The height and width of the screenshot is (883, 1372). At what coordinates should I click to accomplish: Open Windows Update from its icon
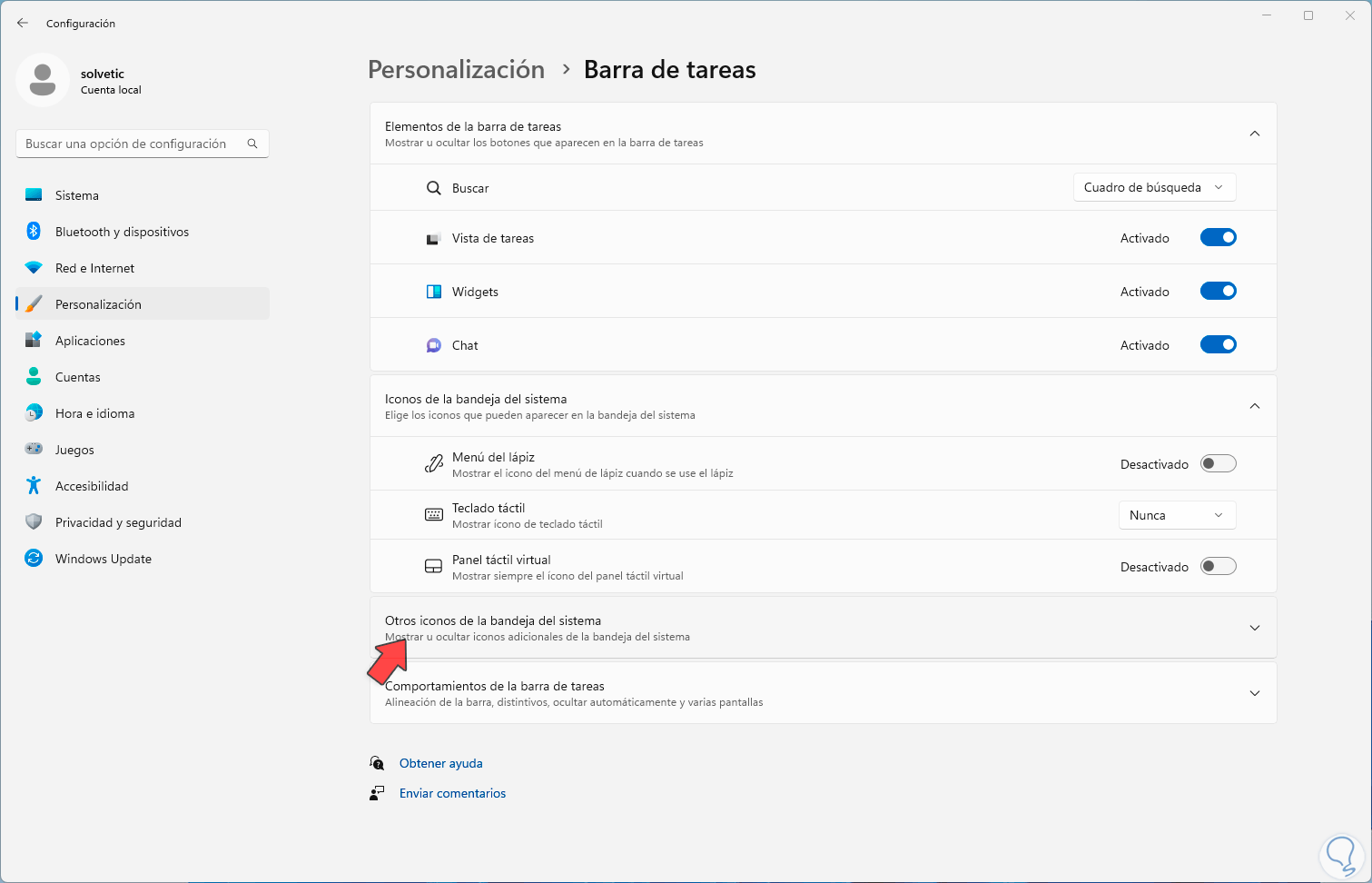click(x=34, y=559)
